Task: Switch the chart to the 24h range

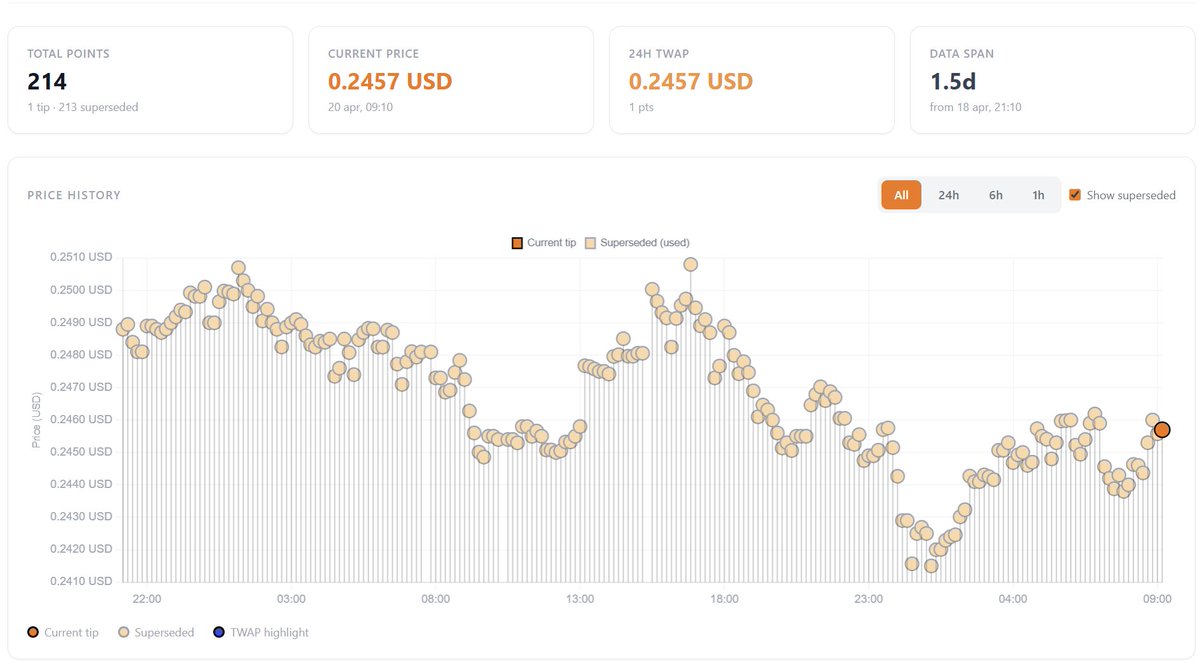Action: point(948,195)
